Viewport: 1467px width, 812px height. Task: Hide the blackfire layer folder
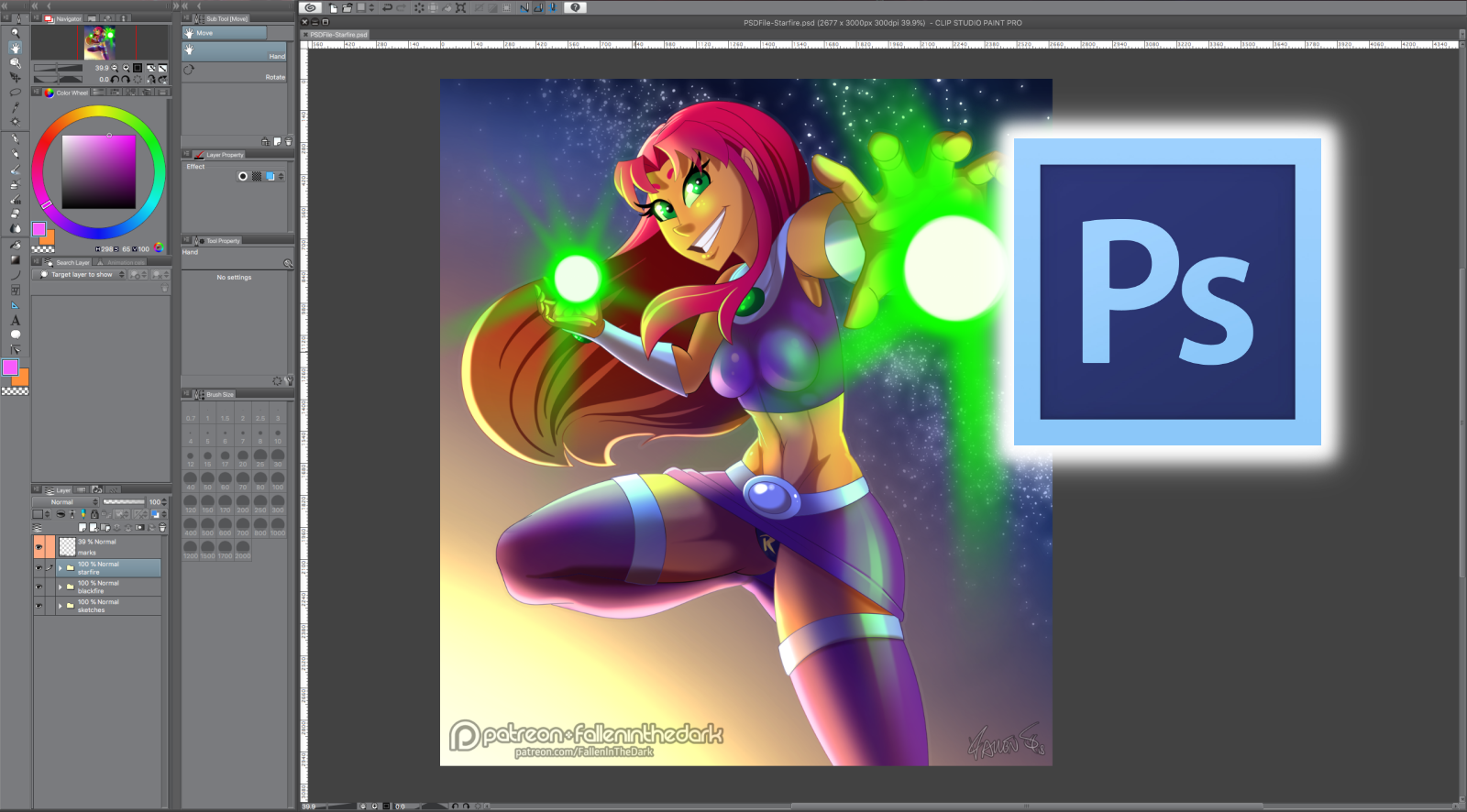tap(39, 587)
